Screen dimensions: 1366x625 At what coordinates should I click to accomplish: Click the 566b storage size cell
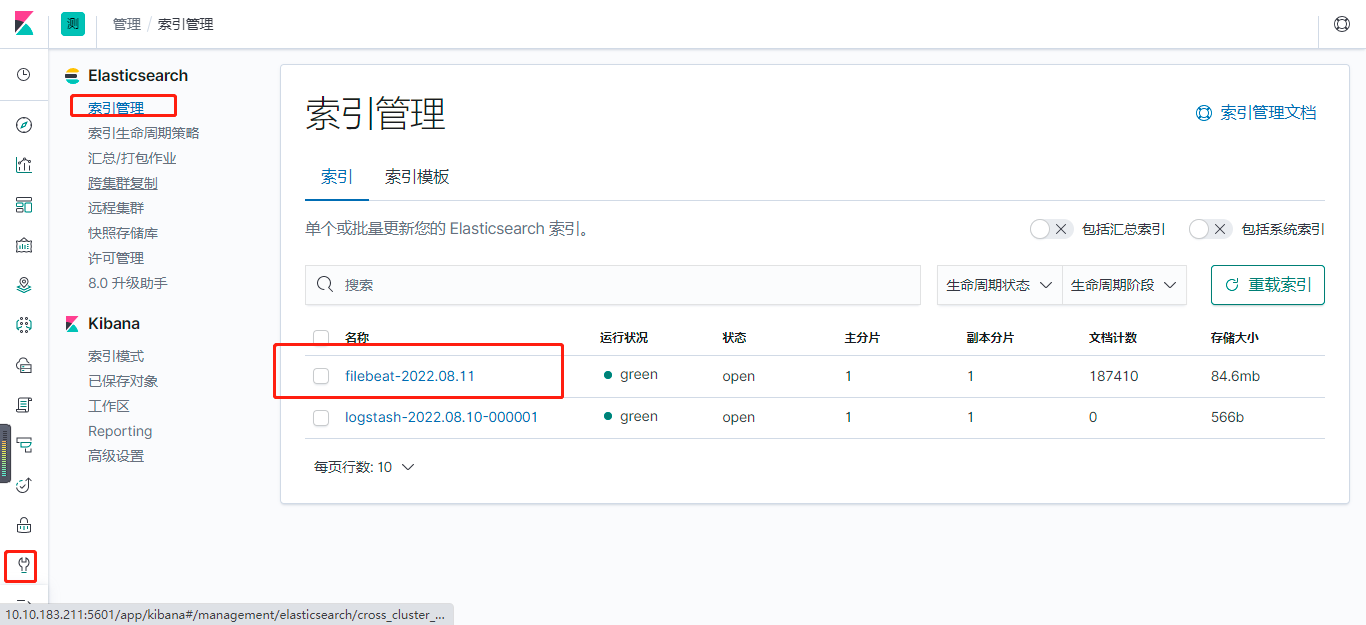tap(1227, 417)
